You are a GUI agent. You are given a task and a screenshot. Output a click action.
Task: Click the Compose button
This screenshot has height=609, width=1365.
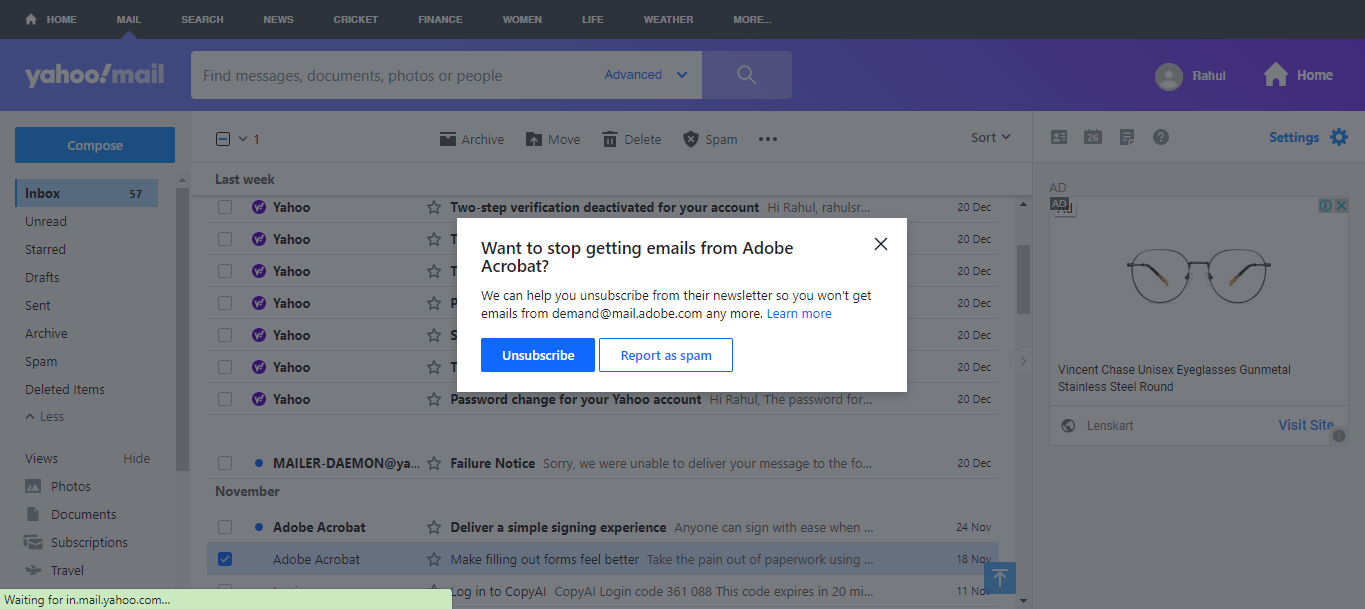coord(95,145)
